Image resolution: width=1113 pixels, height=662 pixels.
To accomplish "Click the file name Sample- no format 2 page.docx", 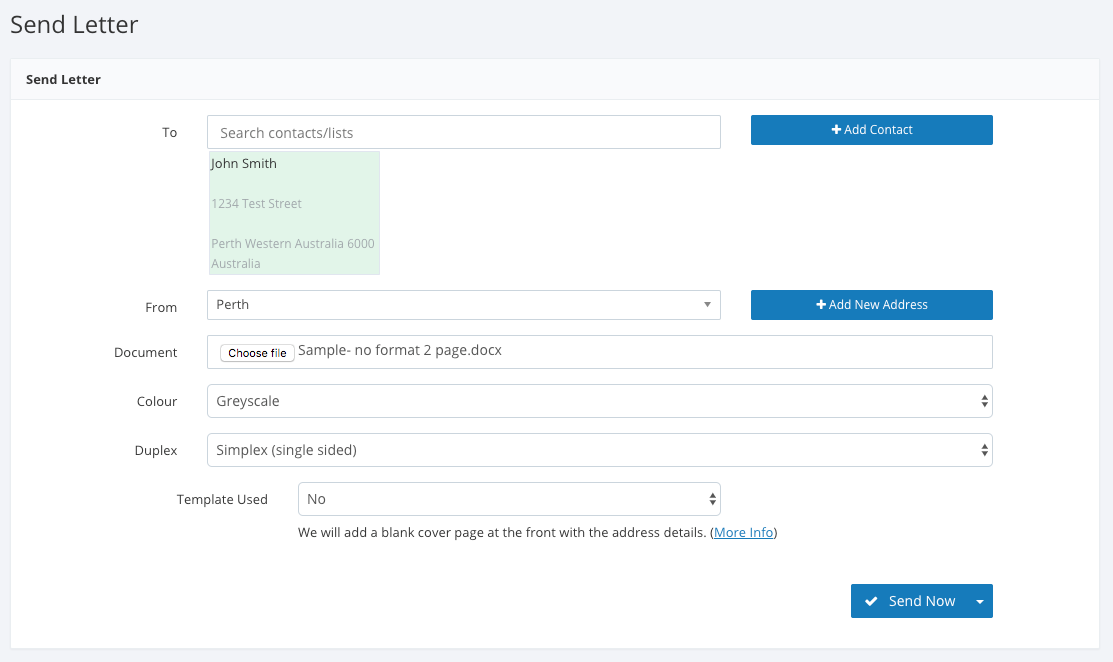I will (400, 350).
